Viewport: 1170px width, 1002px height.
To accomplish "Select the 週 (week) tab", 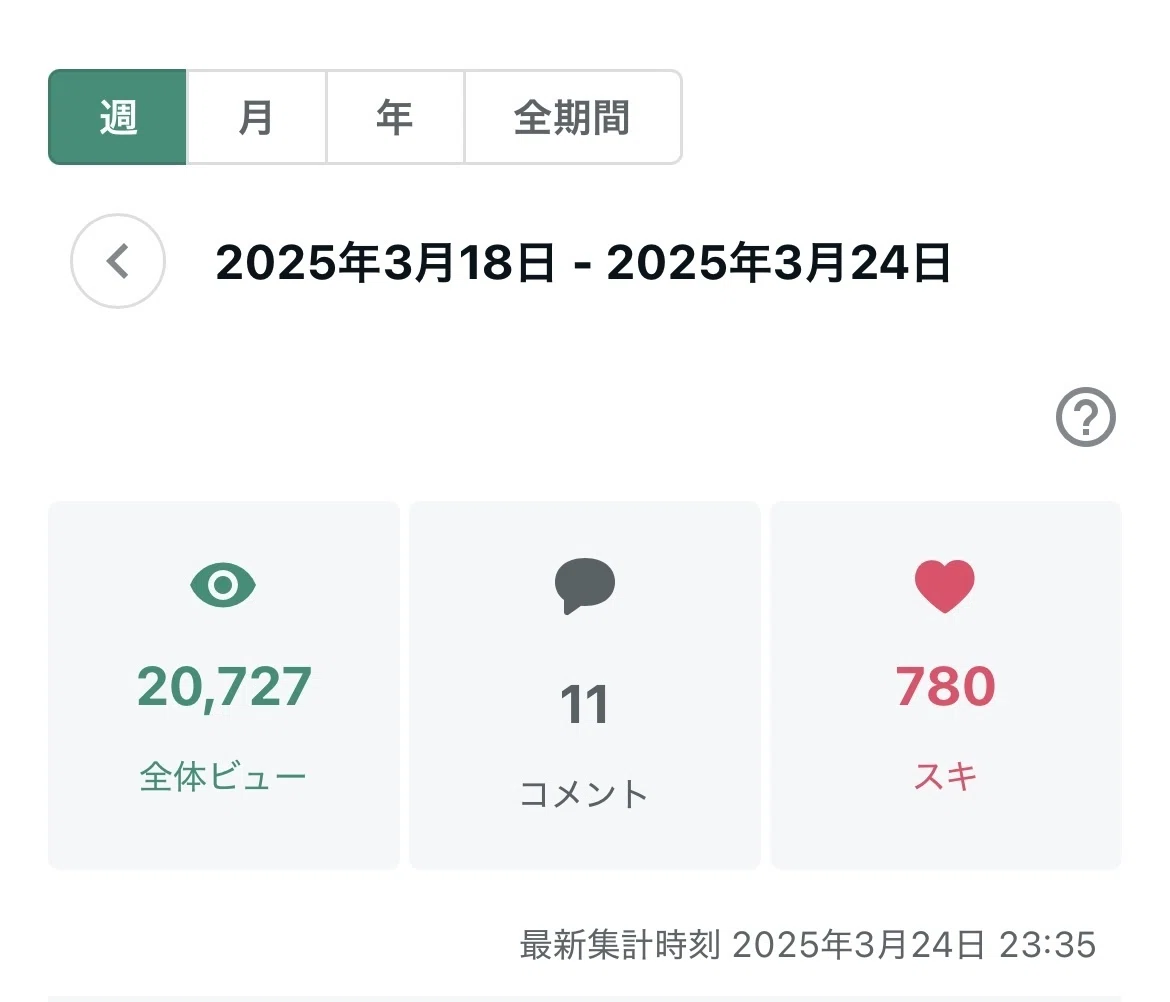I will (117, 117).
